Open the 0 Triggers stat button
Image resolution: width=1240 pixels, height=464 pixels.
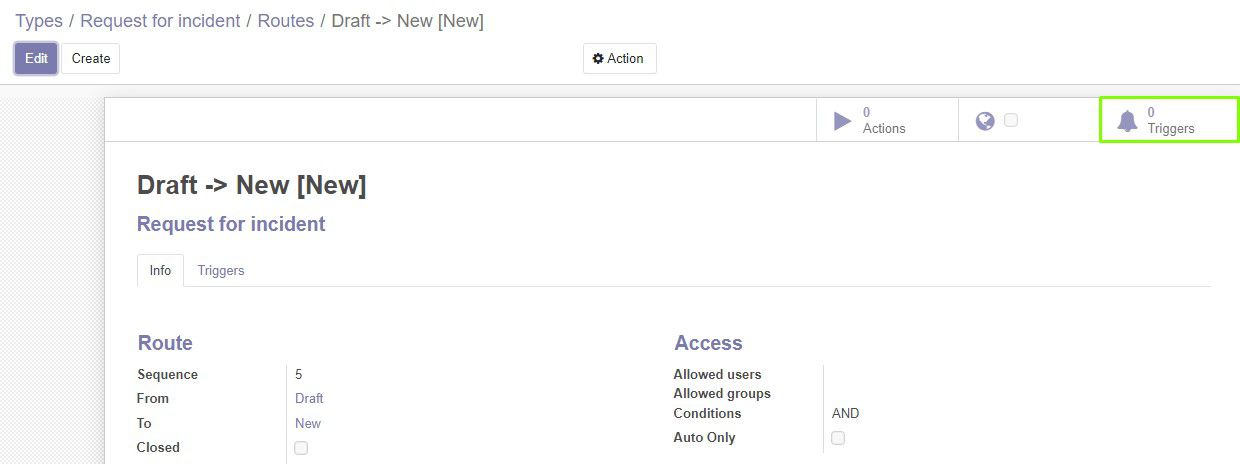(x=1169, y=120)
